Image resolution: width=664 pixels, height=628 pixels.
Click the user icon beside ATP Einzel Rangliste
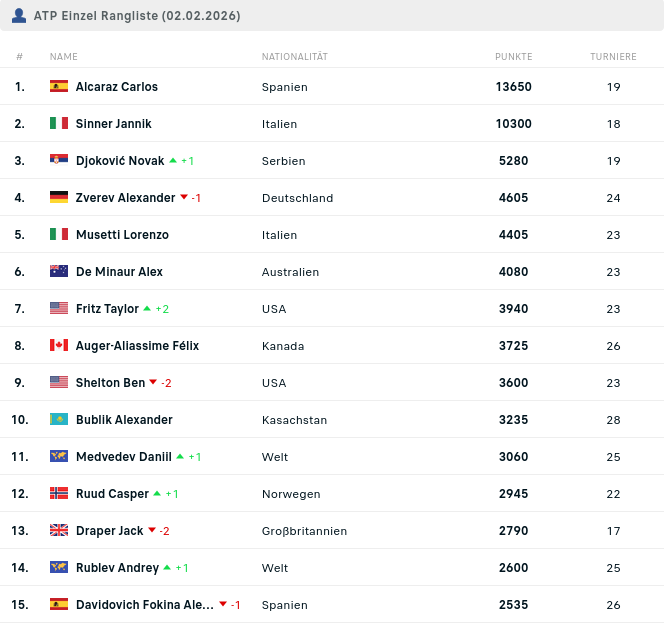tap(19, 16)
